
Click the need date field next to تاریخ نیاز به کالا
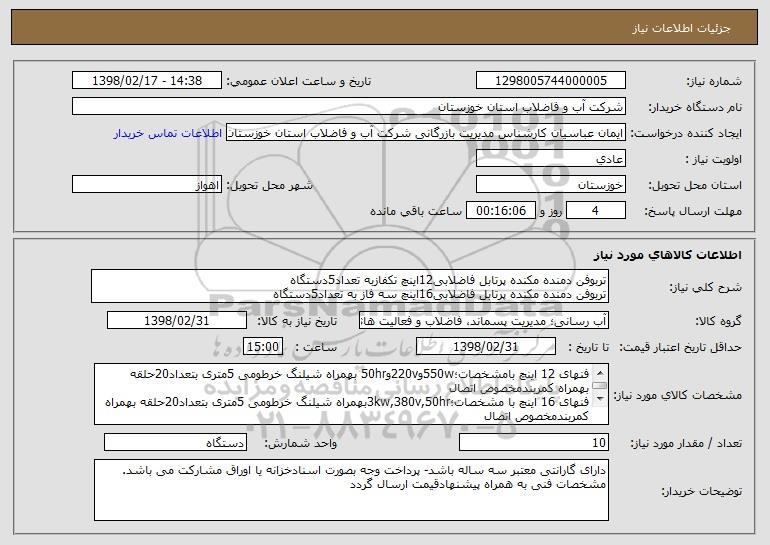point(177,321)
